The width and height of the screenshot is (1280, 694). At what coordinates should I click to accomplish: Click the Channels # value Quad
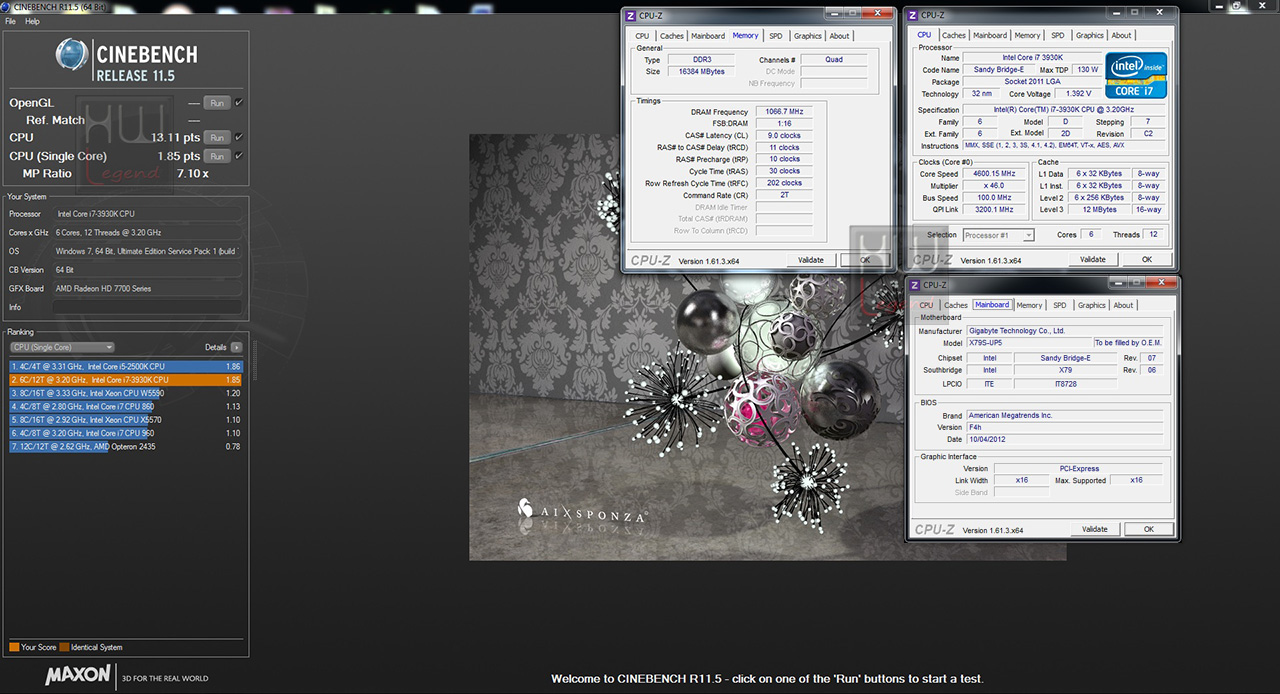point(834,59)
